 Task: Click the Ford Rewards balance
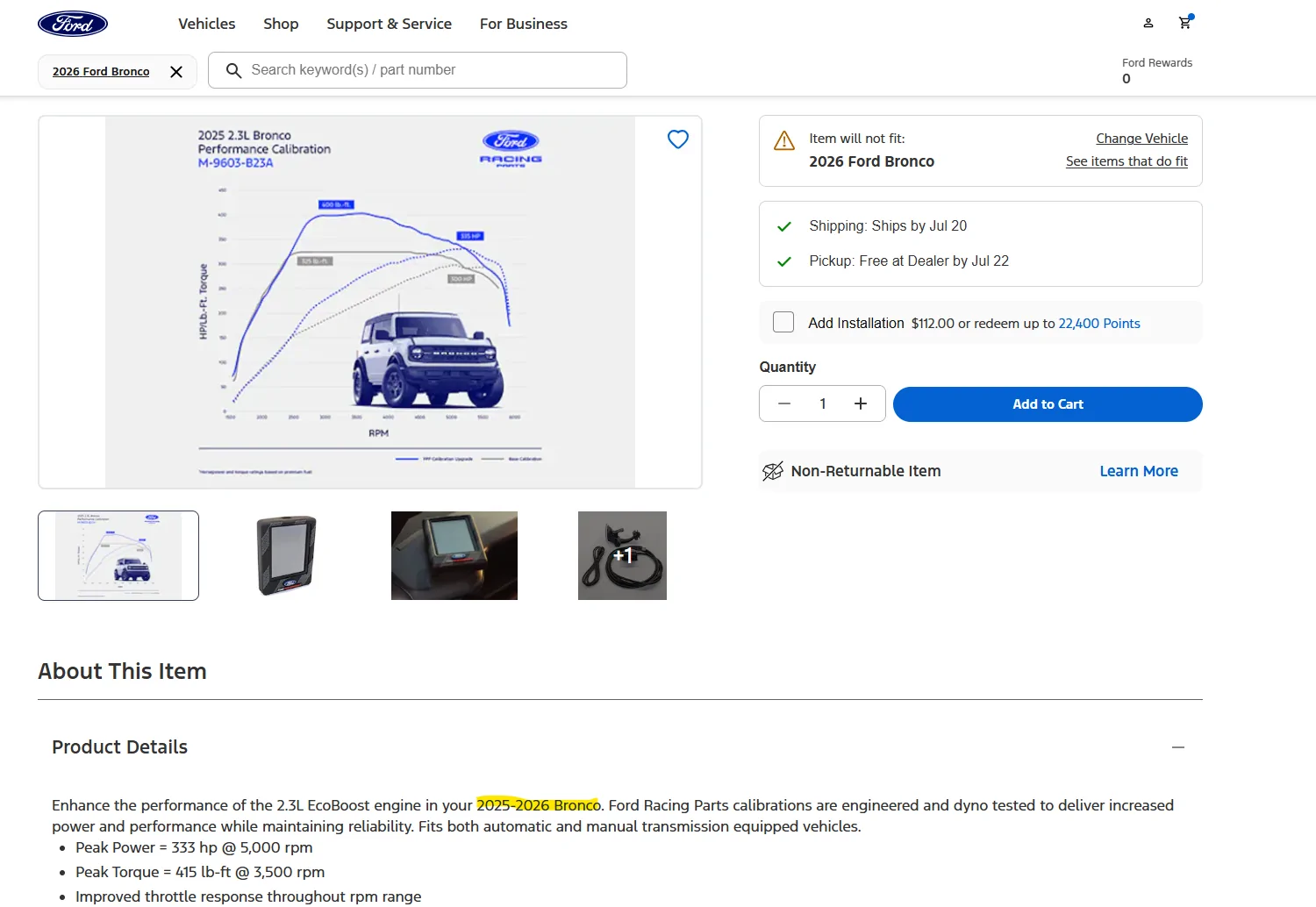[1157, 71]
